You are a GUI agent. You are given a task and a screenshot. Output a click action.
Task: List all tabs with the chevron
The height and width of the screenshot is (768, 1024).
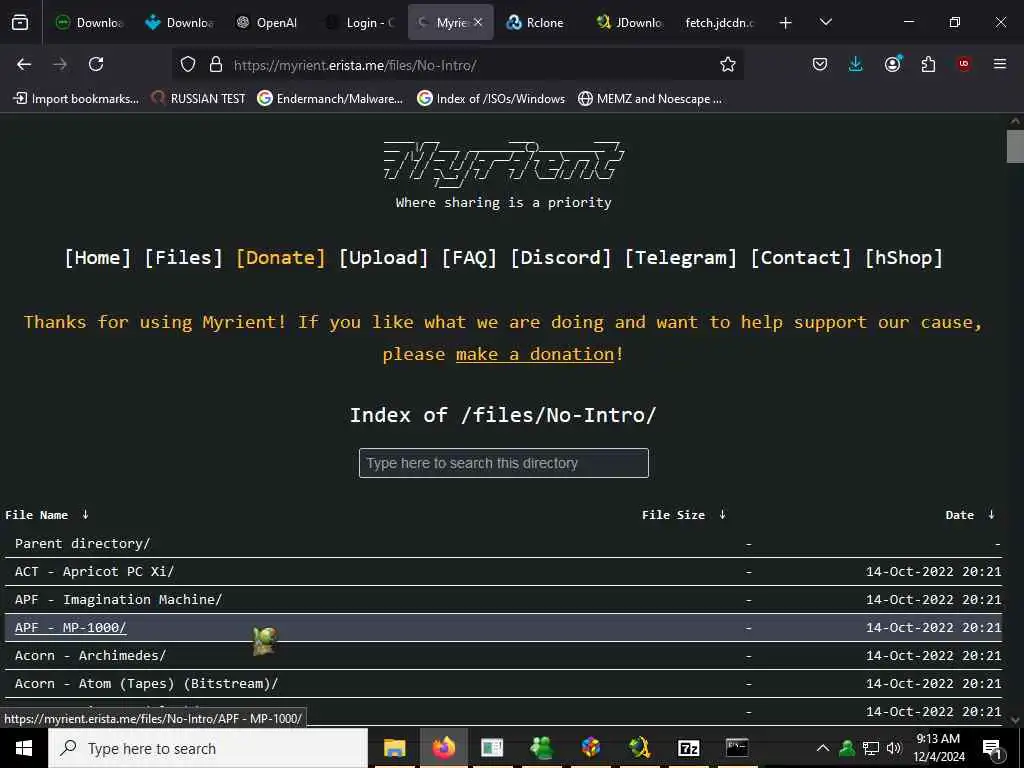pyautogui.click(x=826, y=22)
